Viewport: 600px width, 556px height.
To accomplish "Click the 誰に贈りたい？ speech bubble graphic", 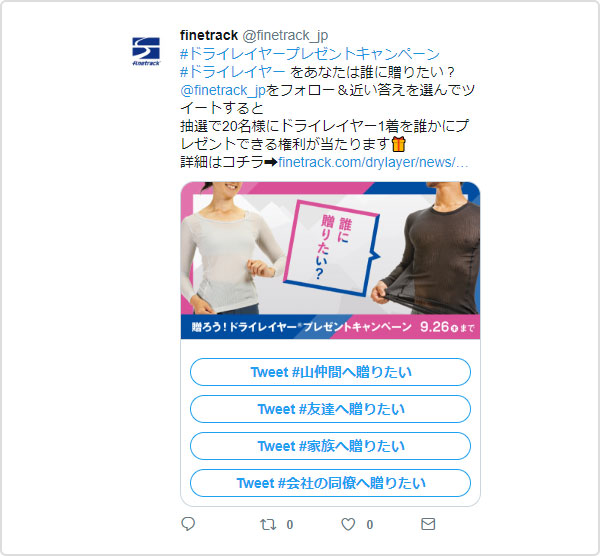I will click(332, 248).
